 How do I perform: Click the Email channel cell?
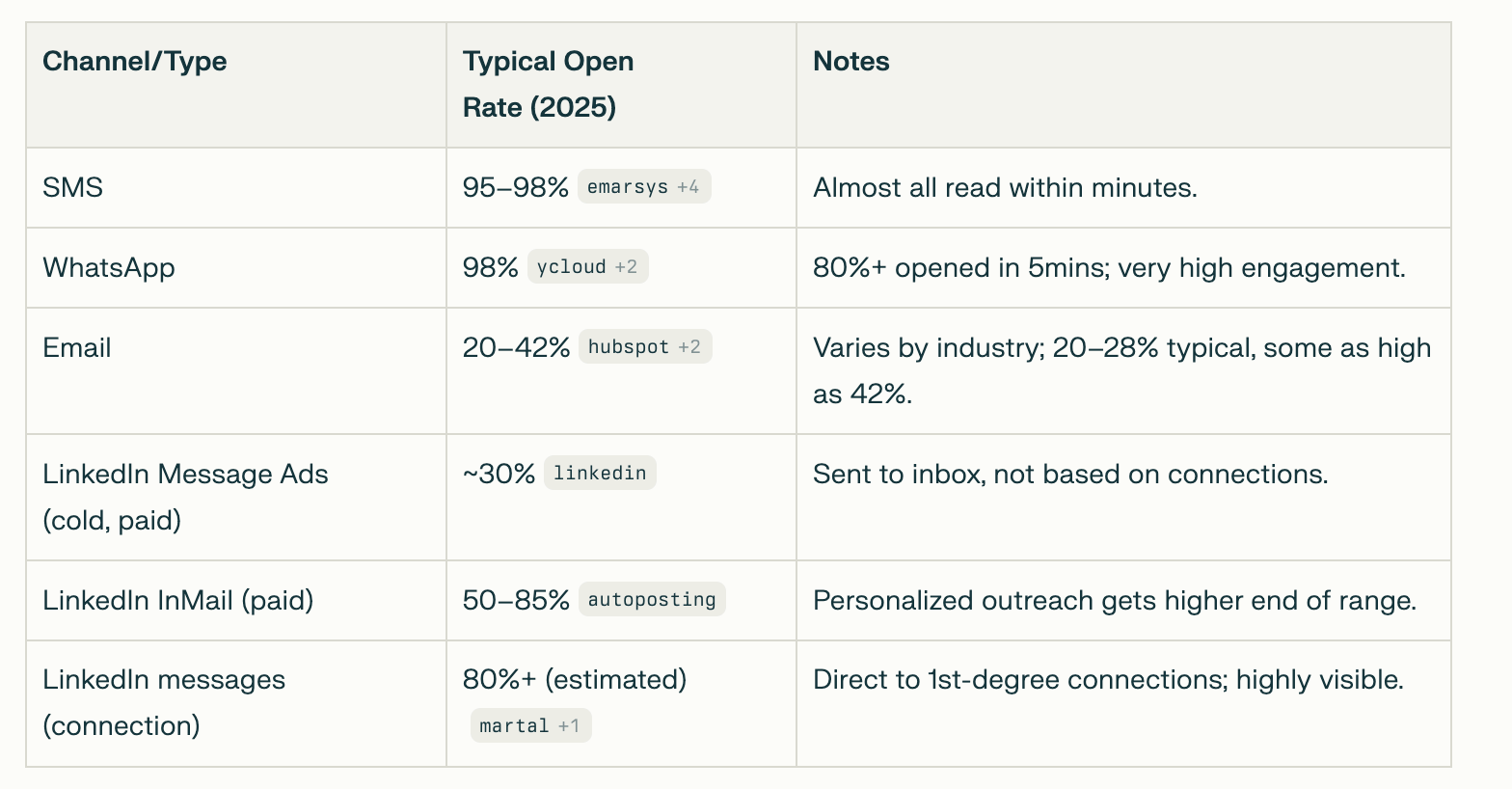pos(77,347)
